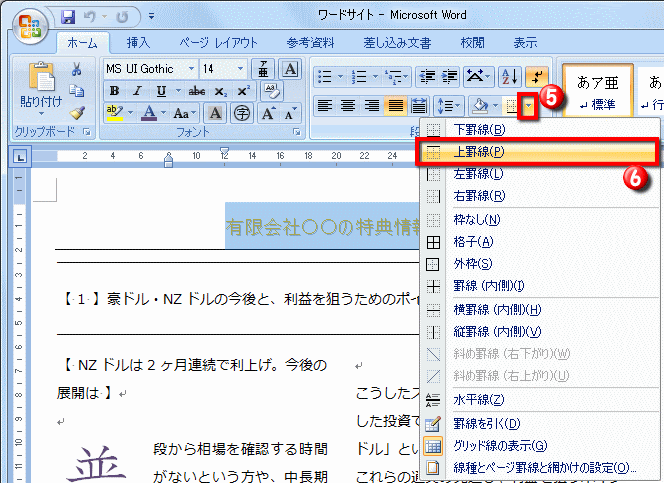Select the Format Painter brush

[x=77, y=112]
